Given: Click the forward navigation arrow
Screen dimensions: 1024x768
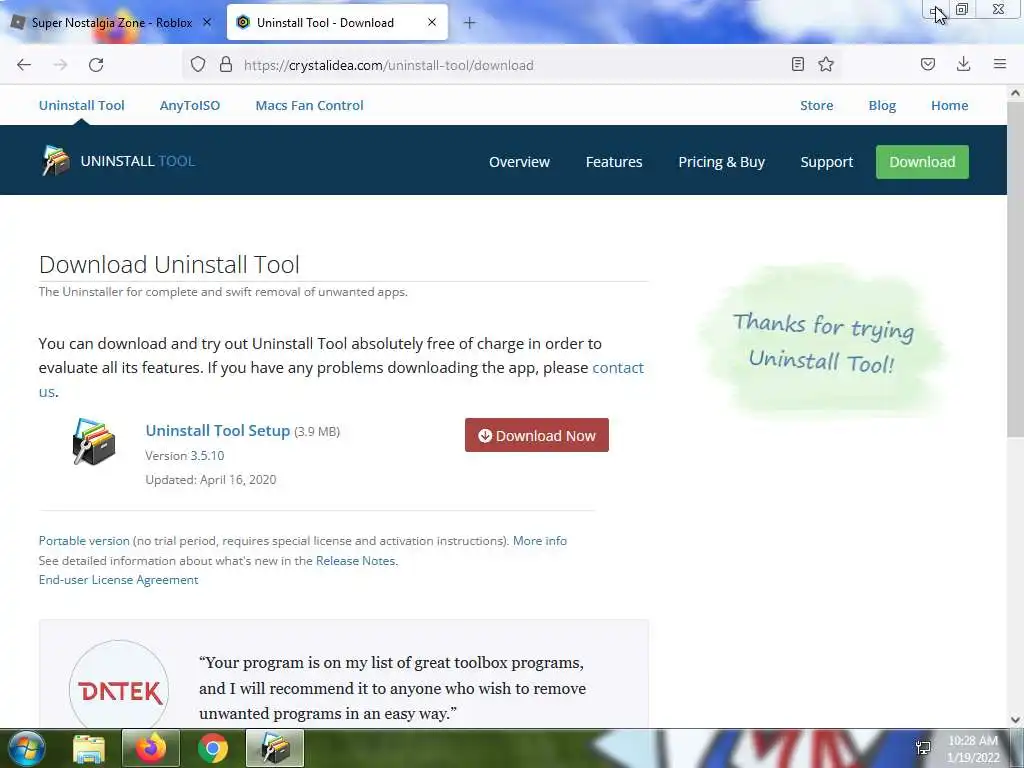Looking at the screenshot, I should click(x=60, y=65).
